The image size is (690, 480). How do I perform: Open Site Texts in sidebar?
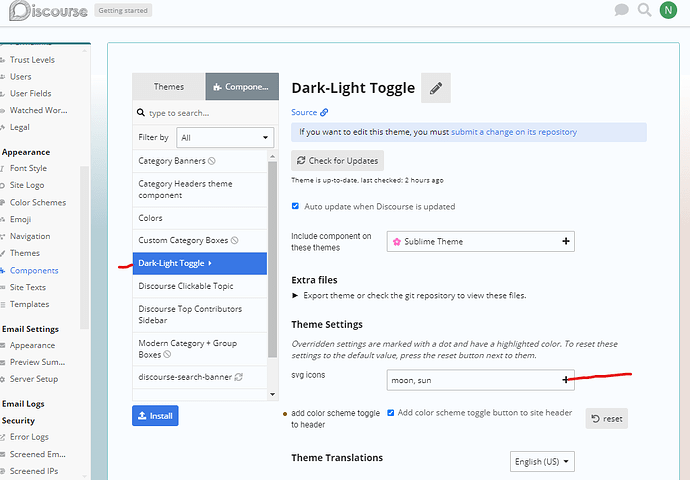pos(28,287)
